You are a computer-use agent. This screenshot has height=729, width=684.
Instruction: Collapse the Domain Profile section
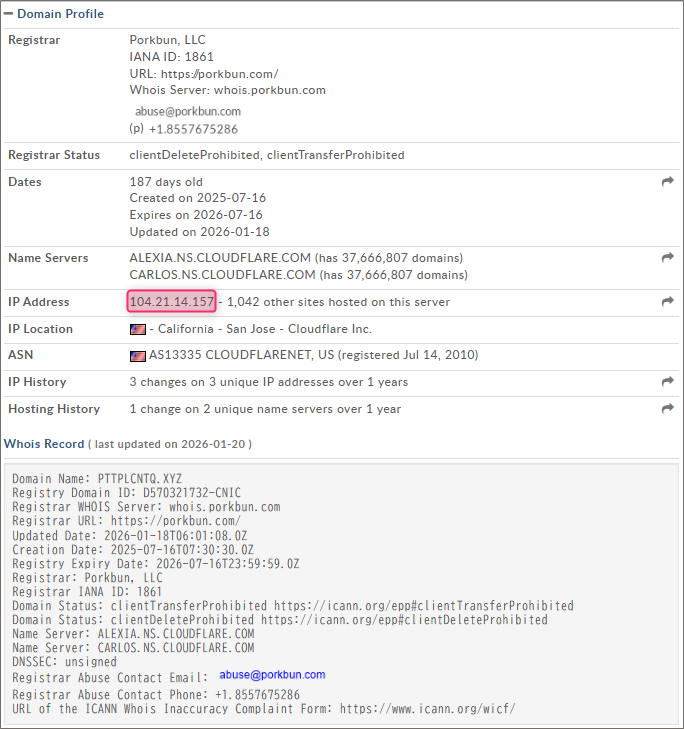pyautogui.click(x=9, y=14)
